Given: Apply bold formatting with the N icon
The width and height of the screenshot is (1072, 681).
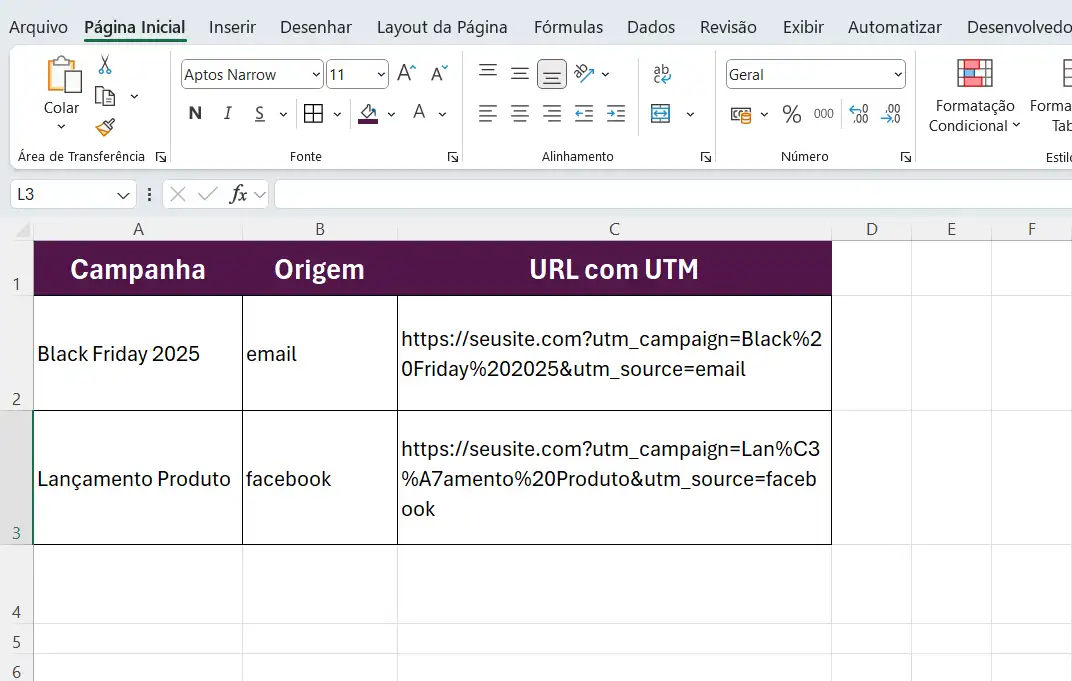Looking at the screenshot, I should coord(194,113).
